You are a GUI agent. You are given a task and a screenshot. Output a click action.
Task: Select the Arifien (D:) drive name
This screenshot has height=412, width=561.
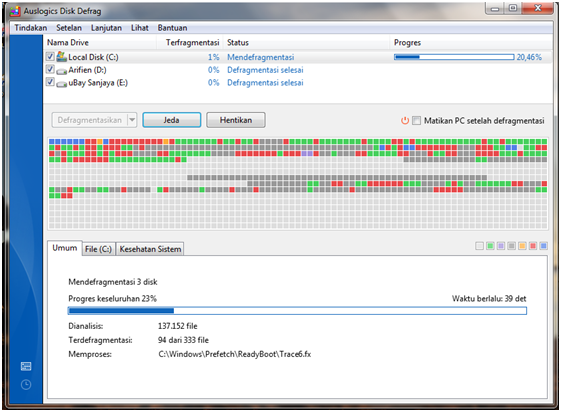pyautogui.click(x=87, y=70)
